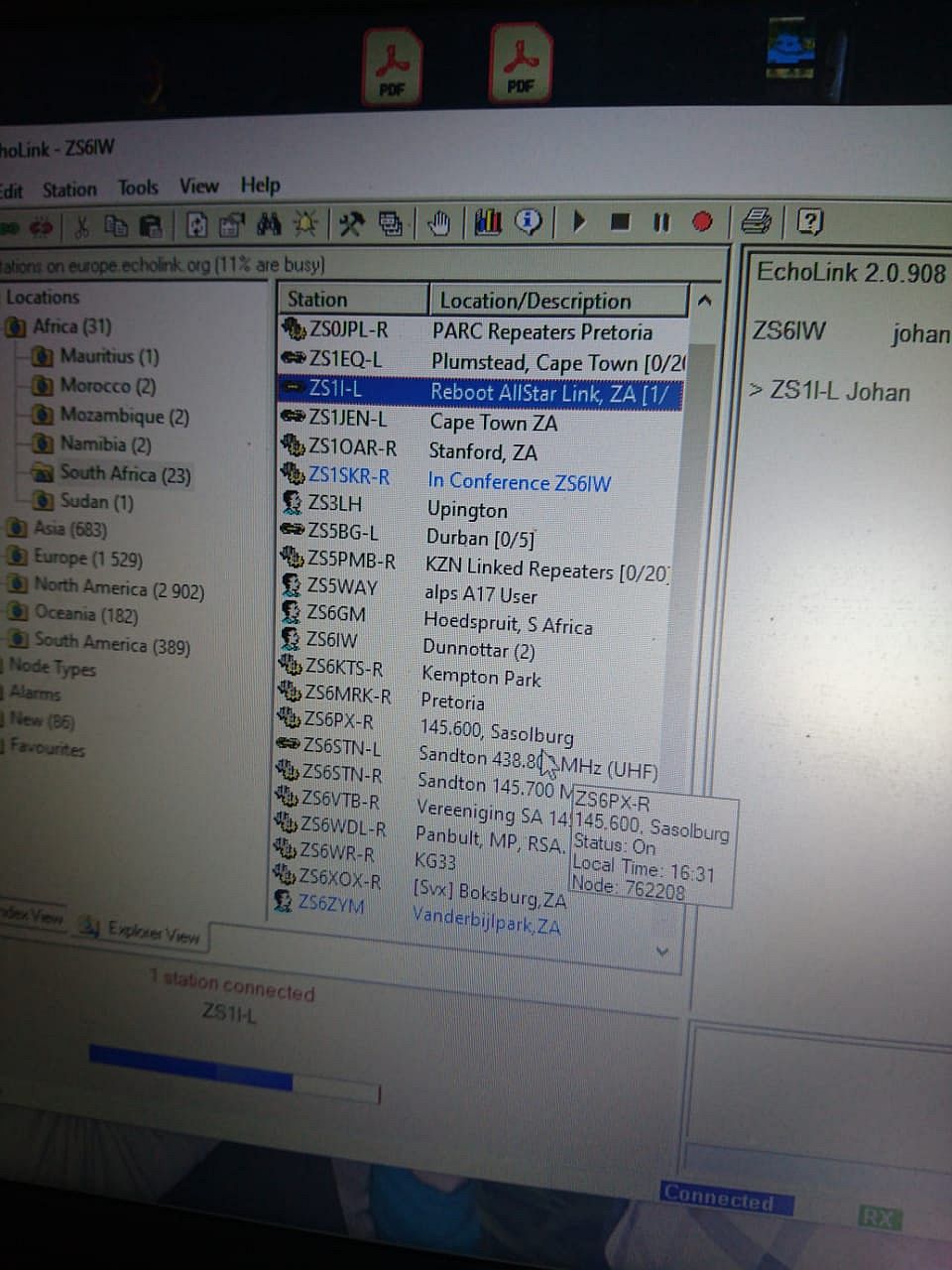The image size is (952, 1270).
Task: Open Node Types in tree
Action: (52, 668)
